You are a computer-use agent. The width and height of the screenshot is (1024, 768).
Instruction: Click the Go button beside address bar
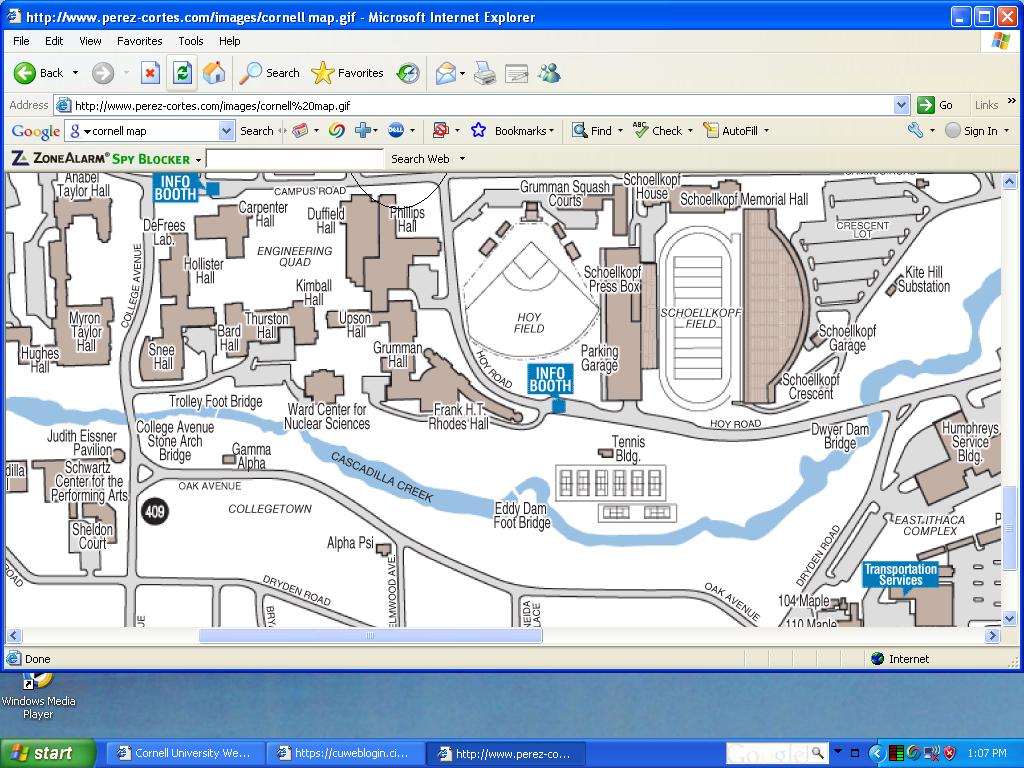click(936, 105)
